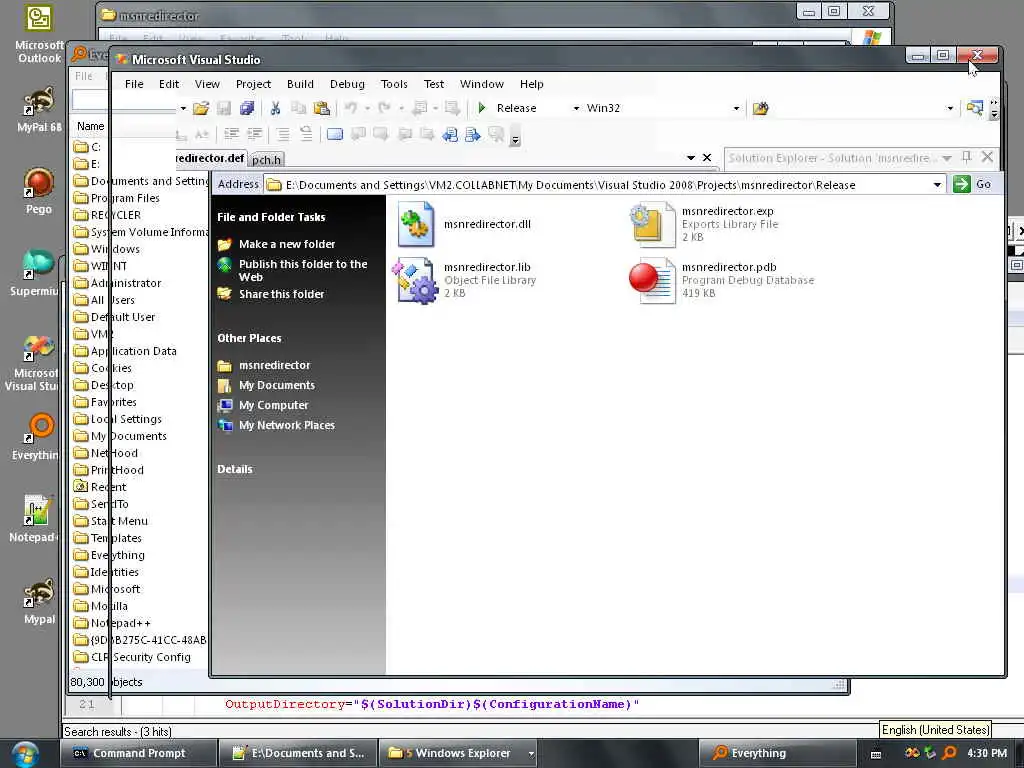This screenshot has width=1024, height=768.
Task: Click the msnredirector.exp file icon
Action: pyautogui.click(x=652, y=224)
